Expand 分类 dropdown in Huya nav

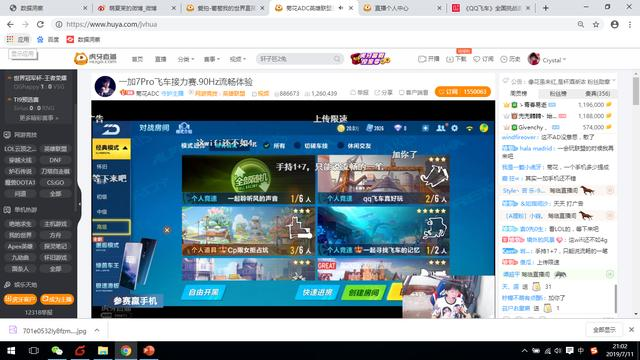pyautogui.click(x=186, y=59)
